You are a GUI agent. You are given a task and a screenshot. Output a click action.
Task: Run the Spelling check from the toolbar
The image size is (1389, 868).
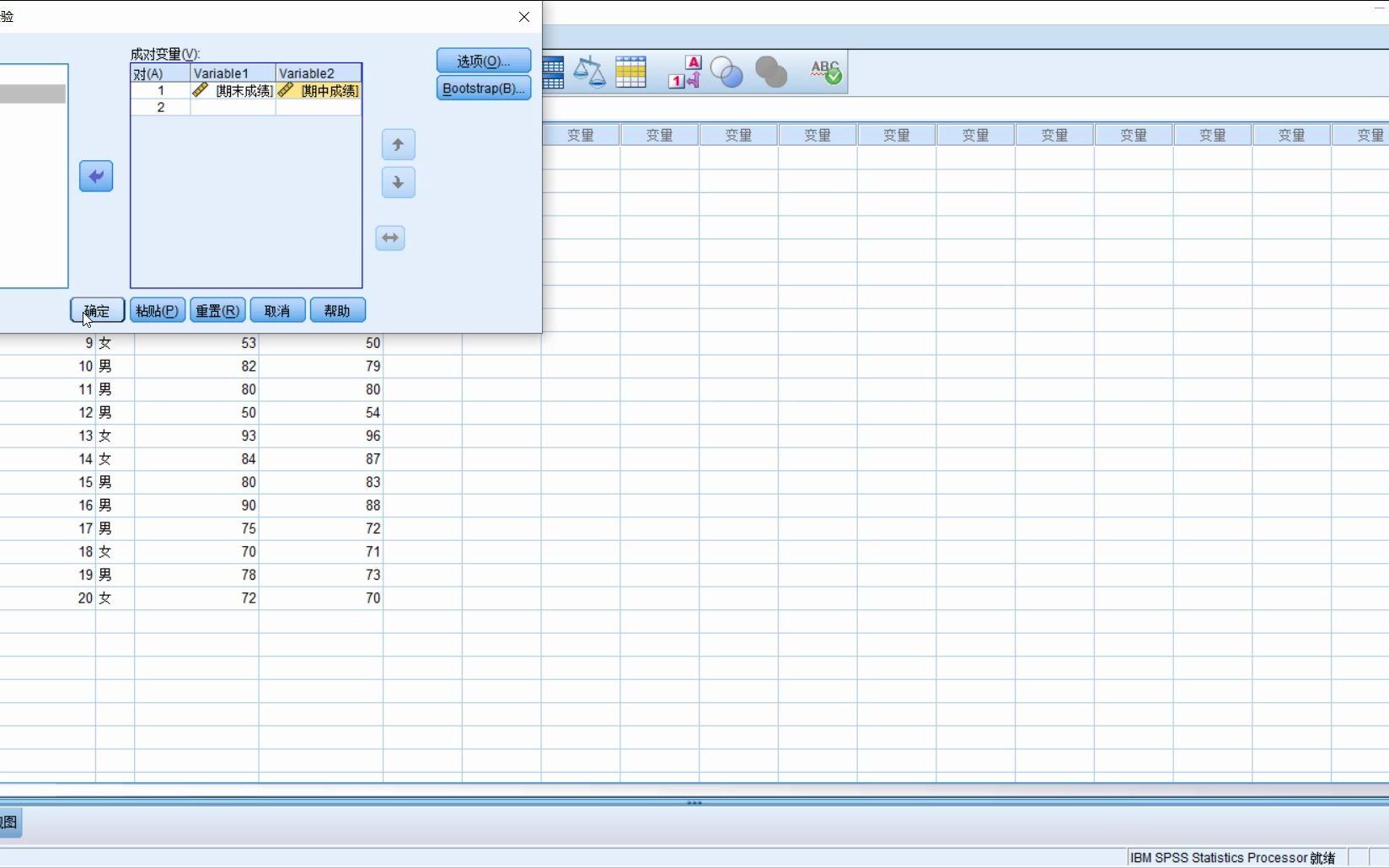(824, 72)
